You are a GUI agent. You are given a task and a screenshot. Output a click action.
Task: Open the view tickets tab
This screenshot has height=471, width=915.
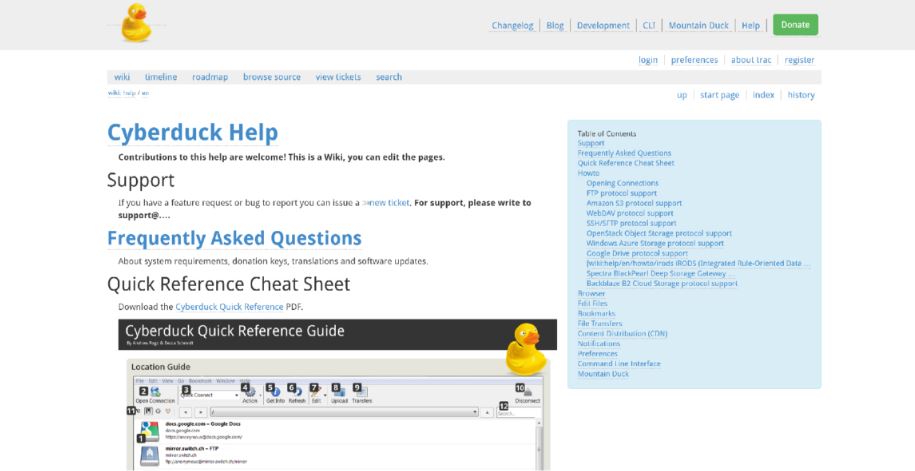[x=338, y=76]
